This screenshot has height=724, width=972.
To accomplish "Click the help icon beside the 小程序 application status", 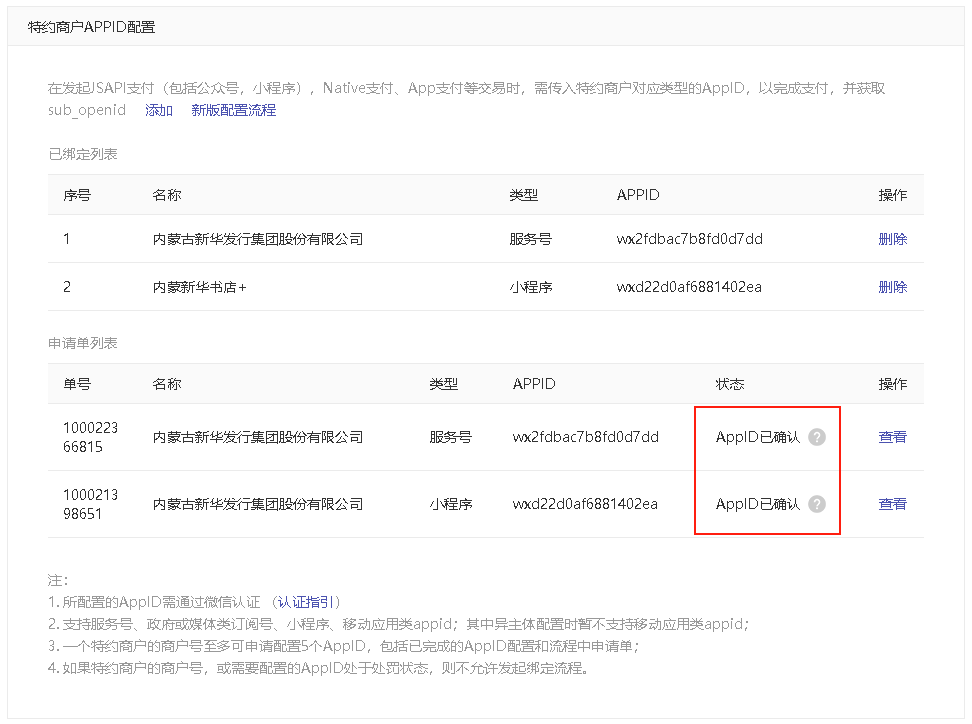I will coord(817,504).
